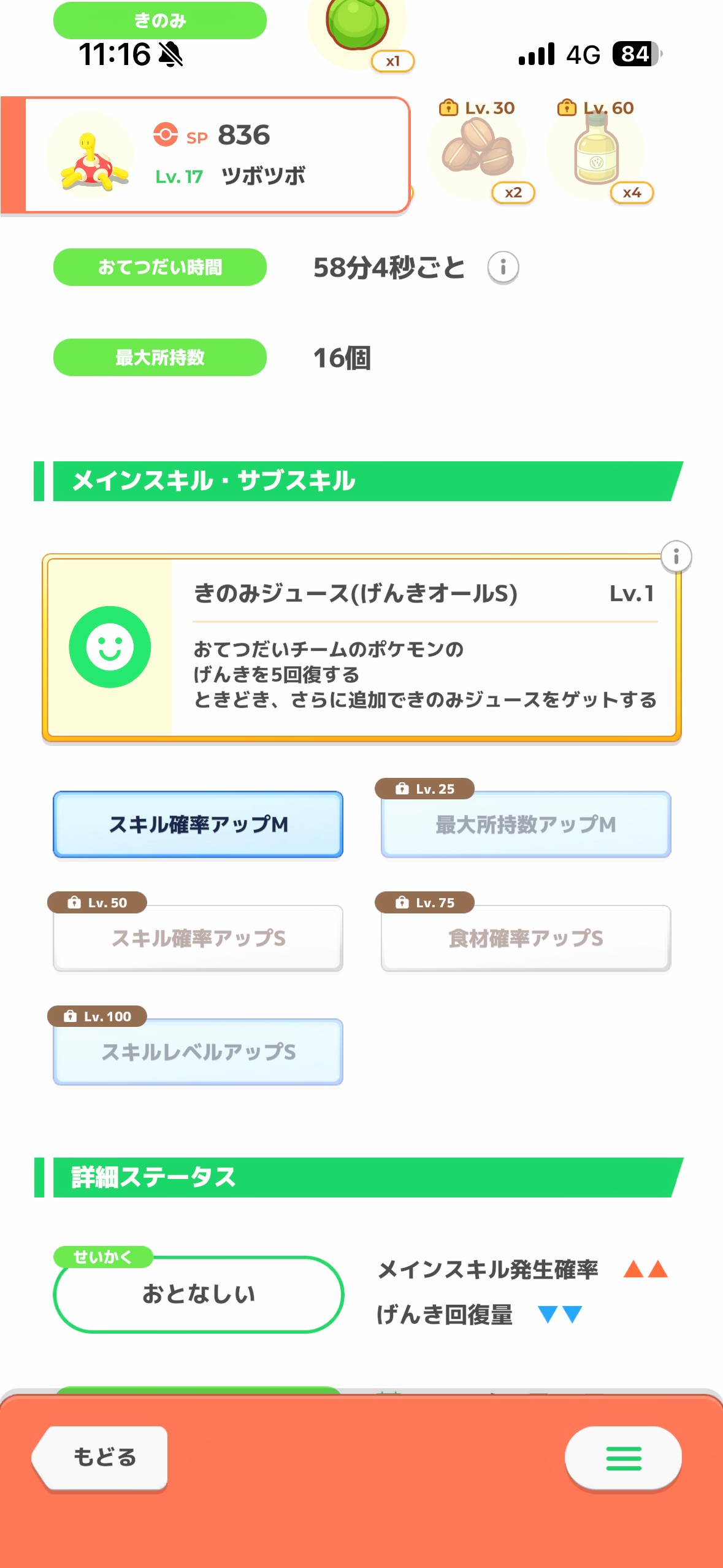Select the スキル確率アップM sub skill
The image size is (723, 1568).
coord(198,824)
